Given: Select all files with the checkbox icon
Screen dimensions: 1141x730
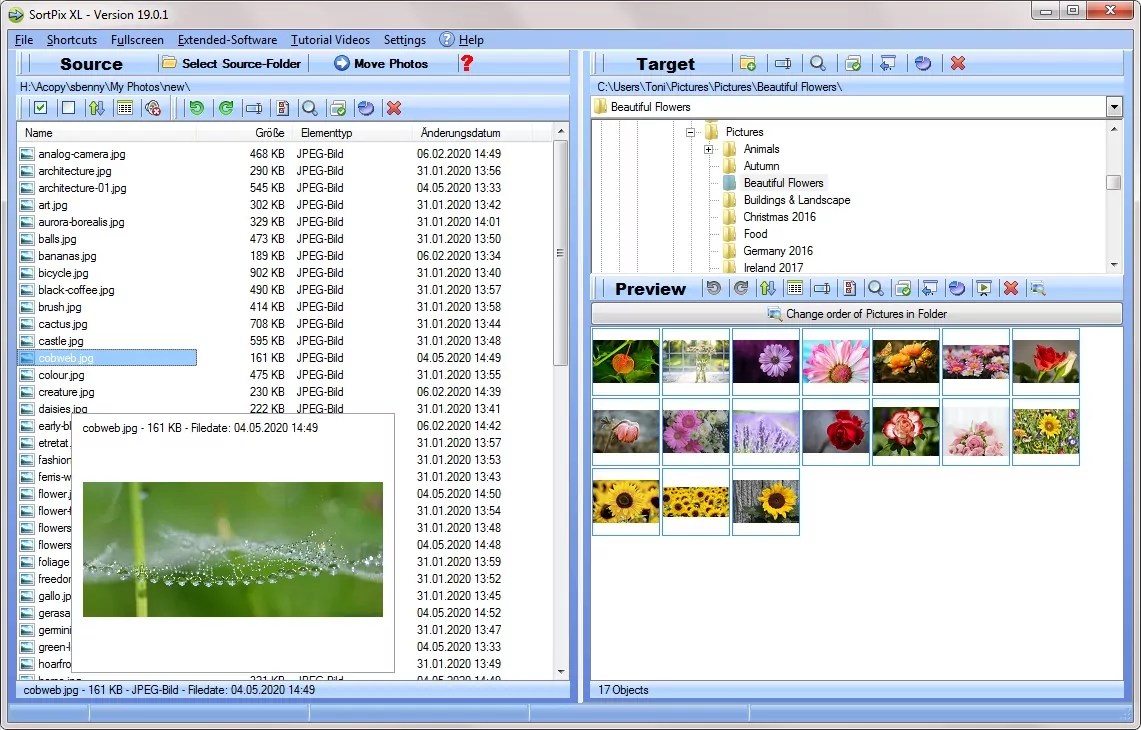Looking at the screenshot, I should point(40,107).
